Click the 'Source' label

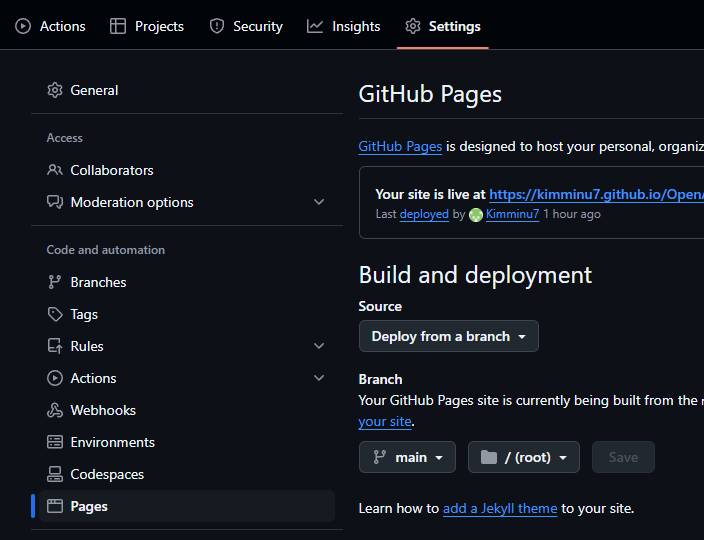[380, 306]
